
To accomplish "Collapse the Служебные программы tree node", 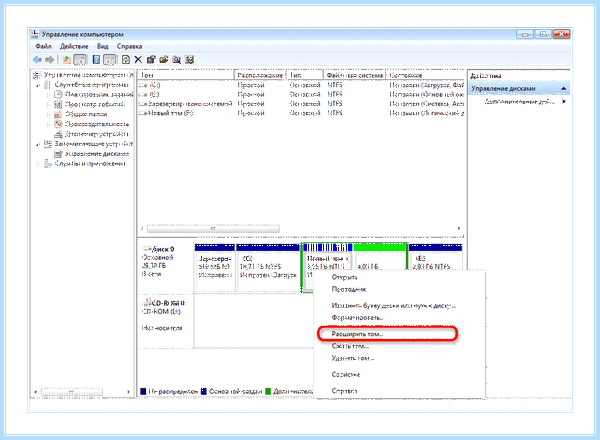I will coord(38,85).
